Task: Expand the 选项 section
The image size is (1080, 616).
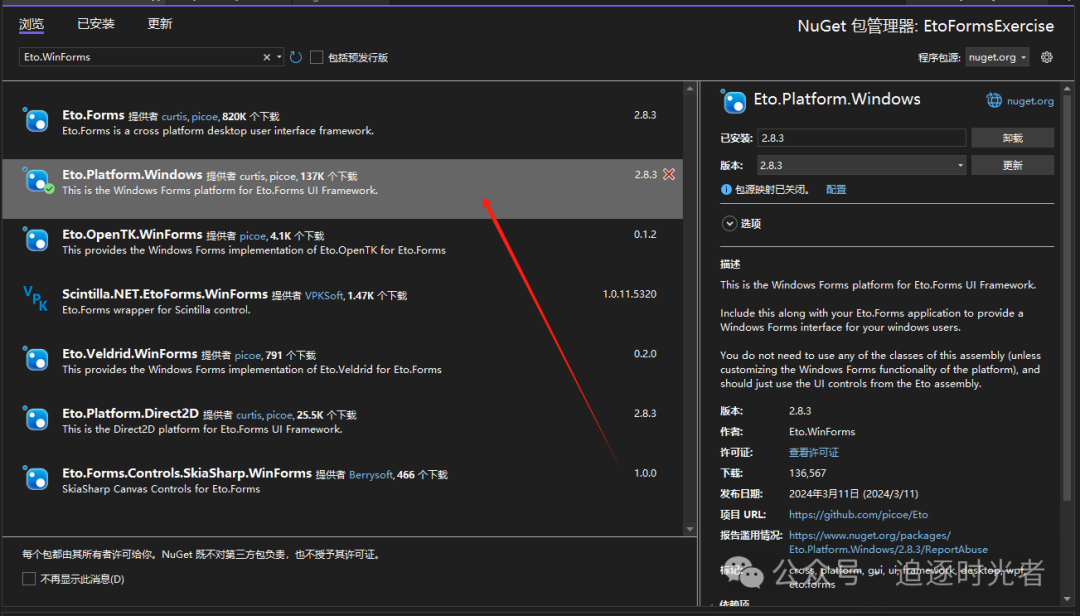Action: [729, 224]
